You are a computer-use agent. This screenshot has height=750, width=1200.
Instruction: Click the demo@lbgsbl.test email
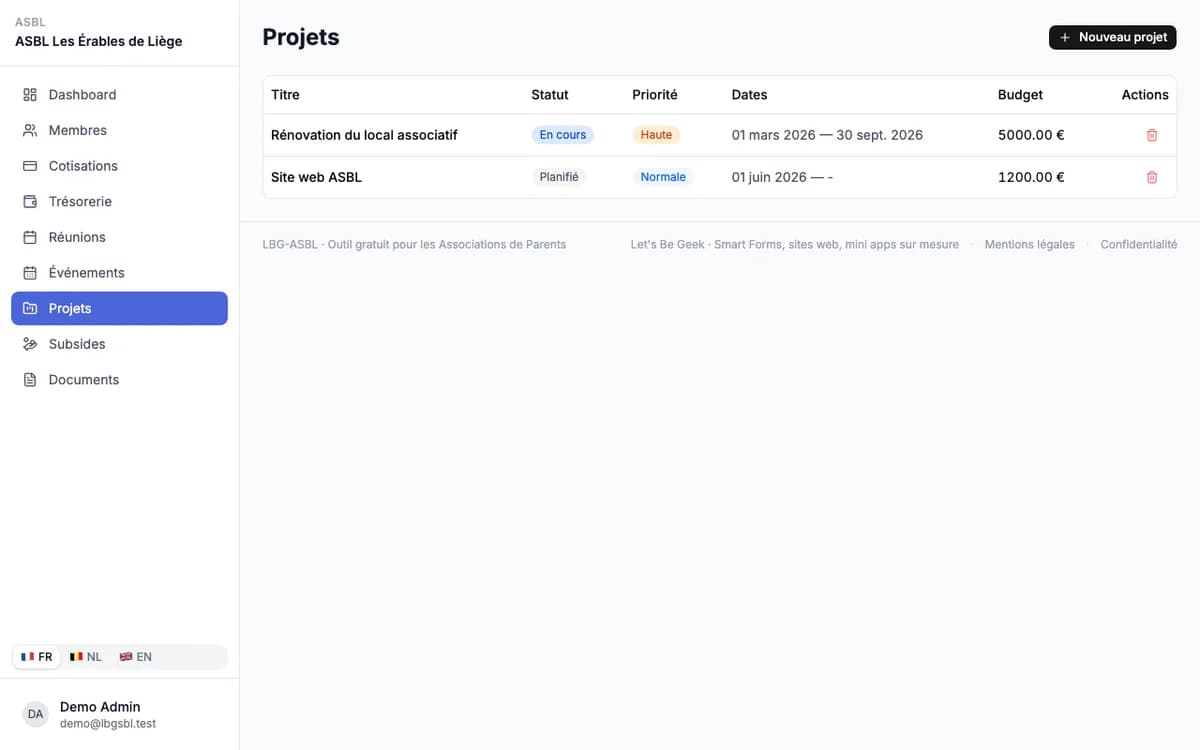click(108, 724)
